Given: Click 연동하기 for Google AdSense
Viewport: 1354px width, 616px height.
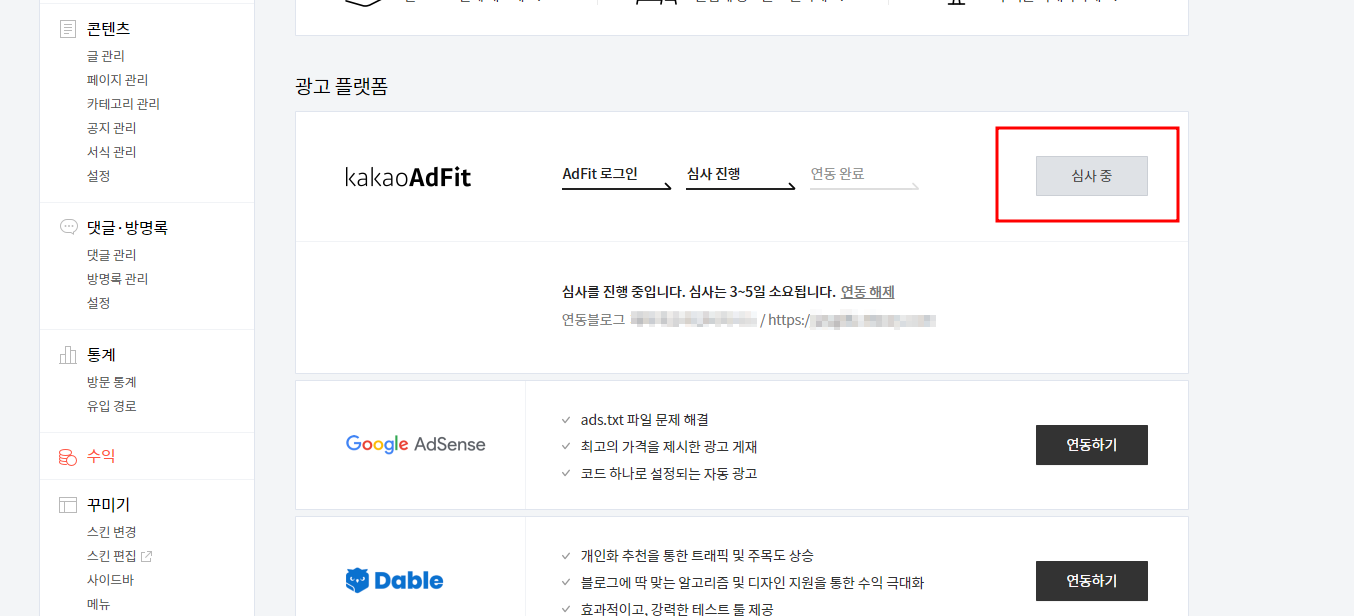Looking at the screenshot, I should coord(1092,445).
